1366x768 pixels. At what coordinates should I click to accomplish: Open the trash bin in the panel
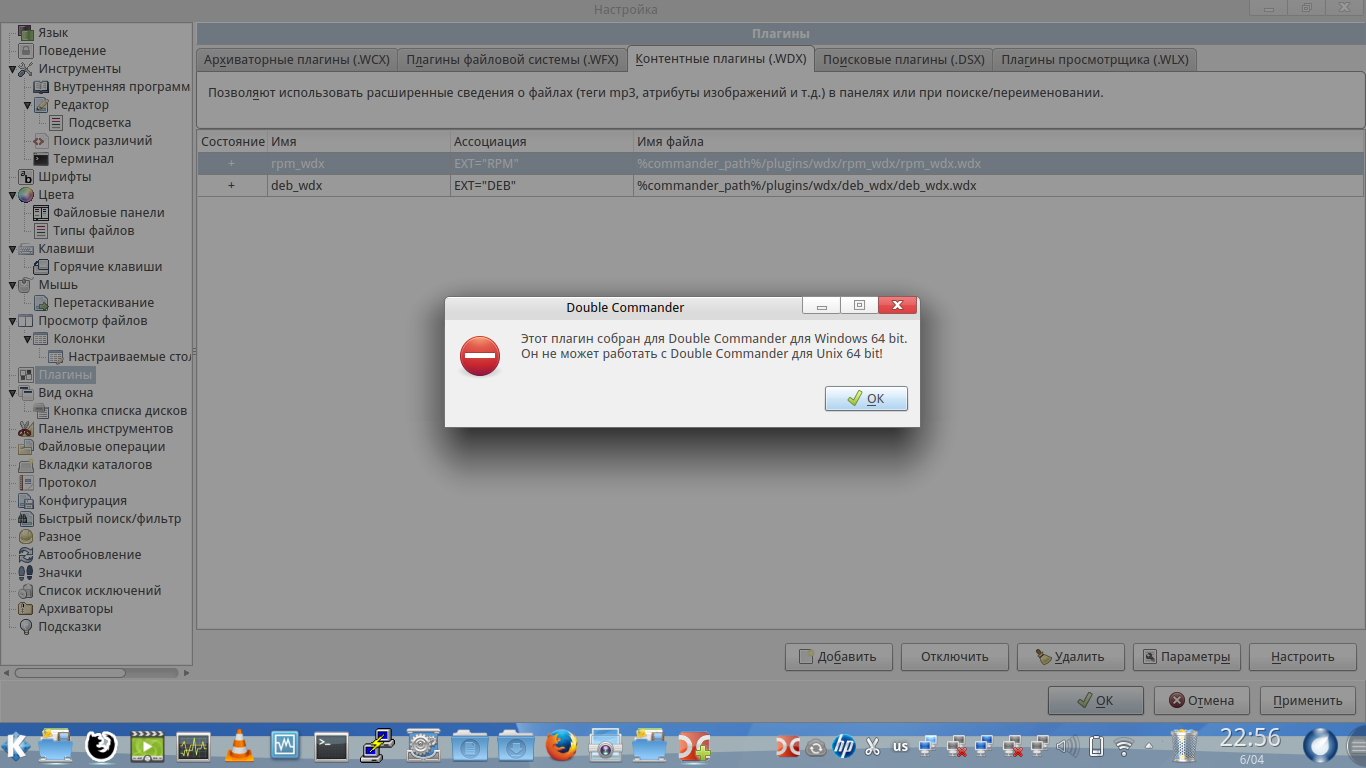click(x=1184, y=745)
